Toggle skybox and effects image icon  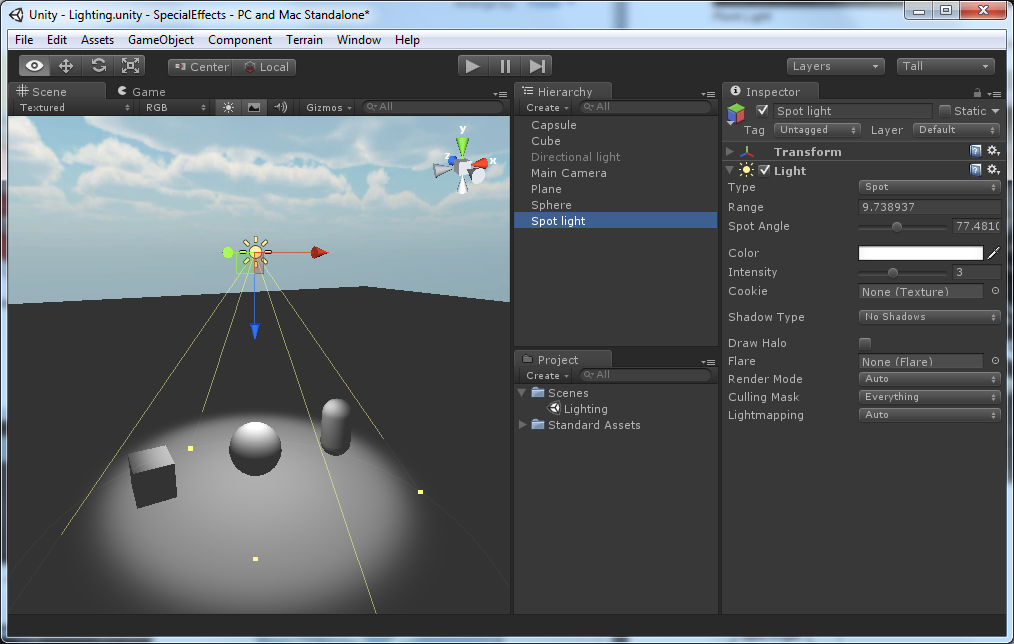pos(254,107)
